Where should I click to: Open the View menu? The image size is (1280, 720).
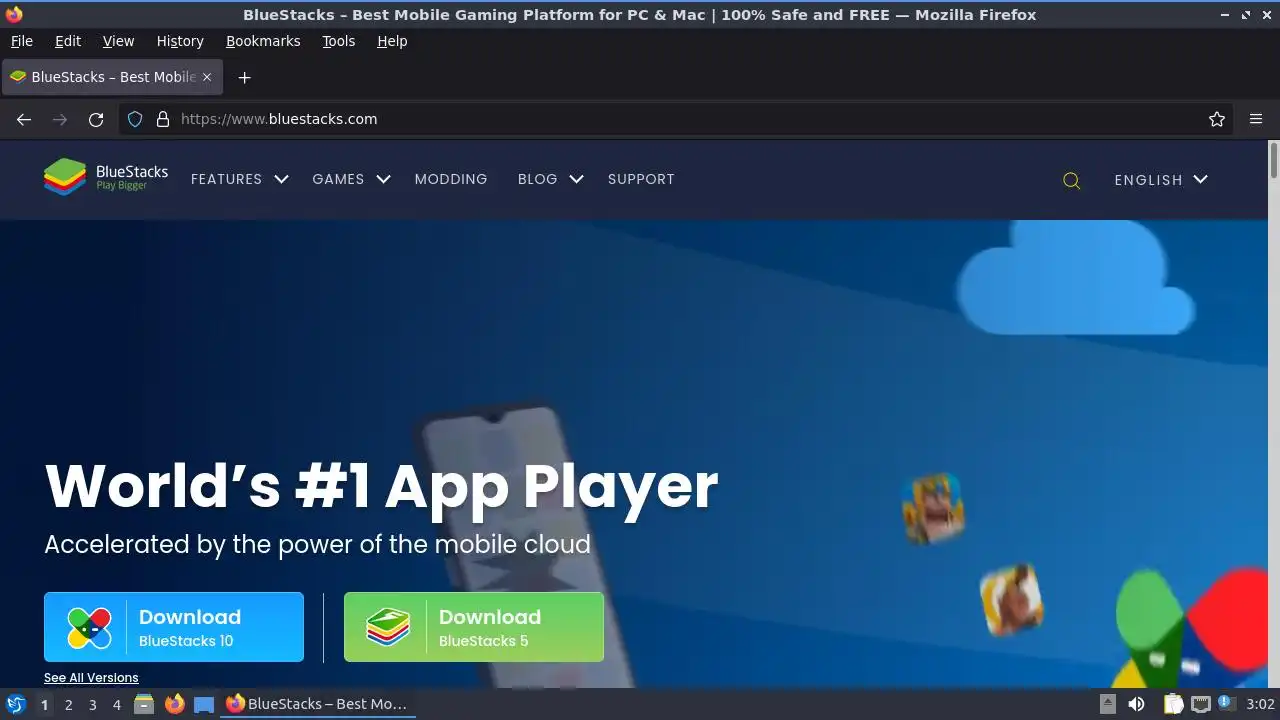point(118,41)
